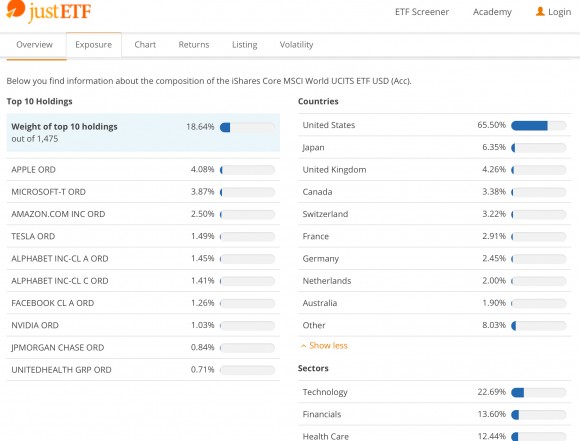The height and width of the screenshot is (441, 580).
Task: Click the United States weight bar
Action: [539, 125]
